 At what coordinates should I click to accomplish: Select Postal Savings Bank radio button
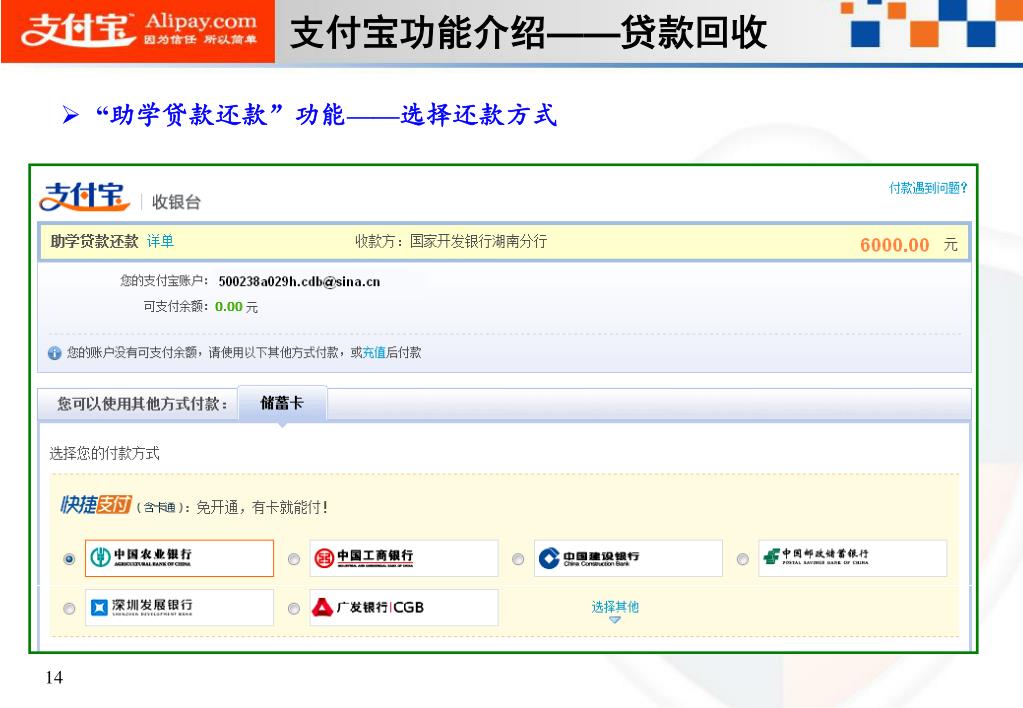(x=742, y=559)
